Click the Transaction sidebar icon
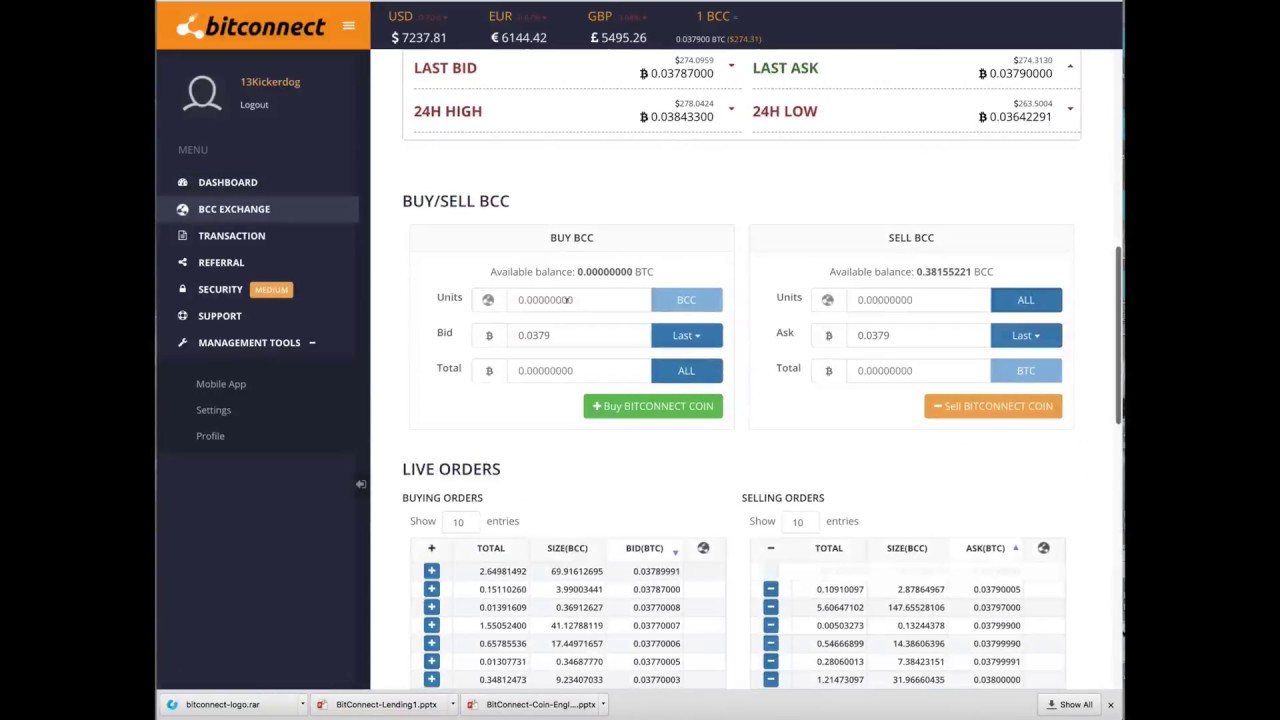The height and width of the screenshot is (720, 1280). (x=182, y=236)
